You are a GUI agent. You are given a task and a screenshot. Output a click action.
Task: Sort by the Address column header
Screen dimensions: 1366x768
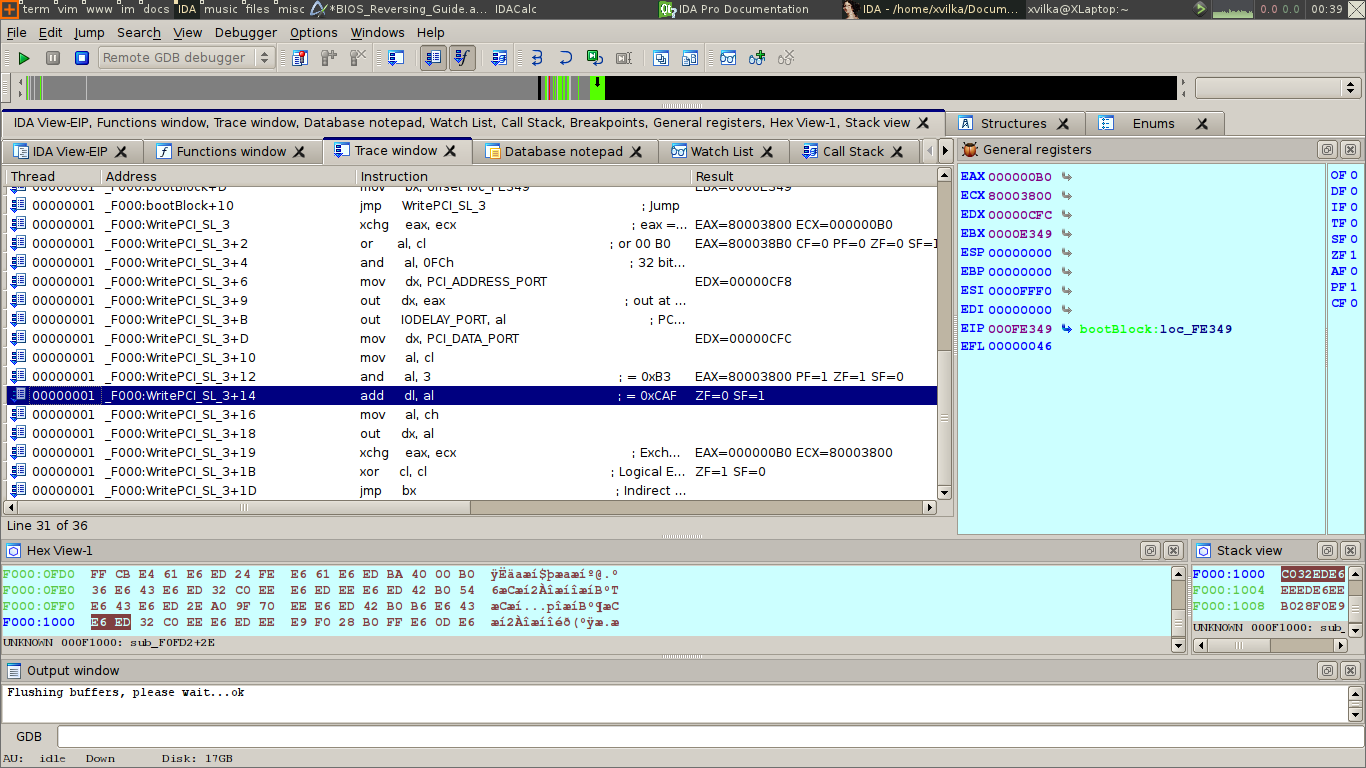tap(229, 177)
